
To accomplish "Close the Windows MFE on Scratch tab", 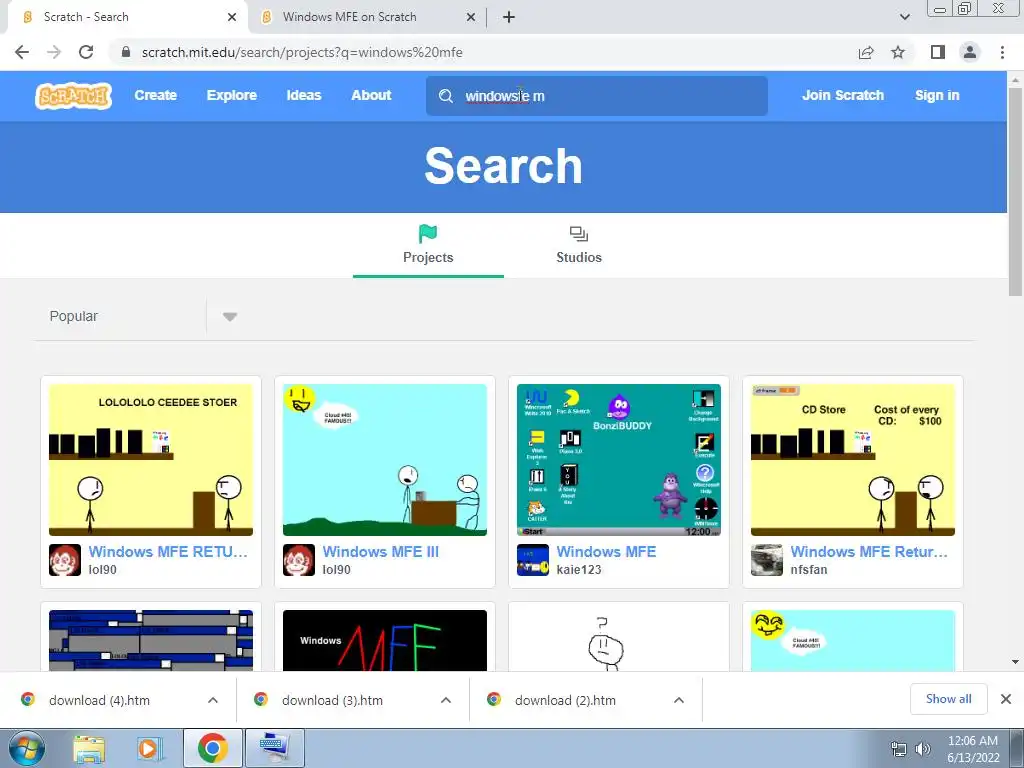I will [x=471, y=17].
